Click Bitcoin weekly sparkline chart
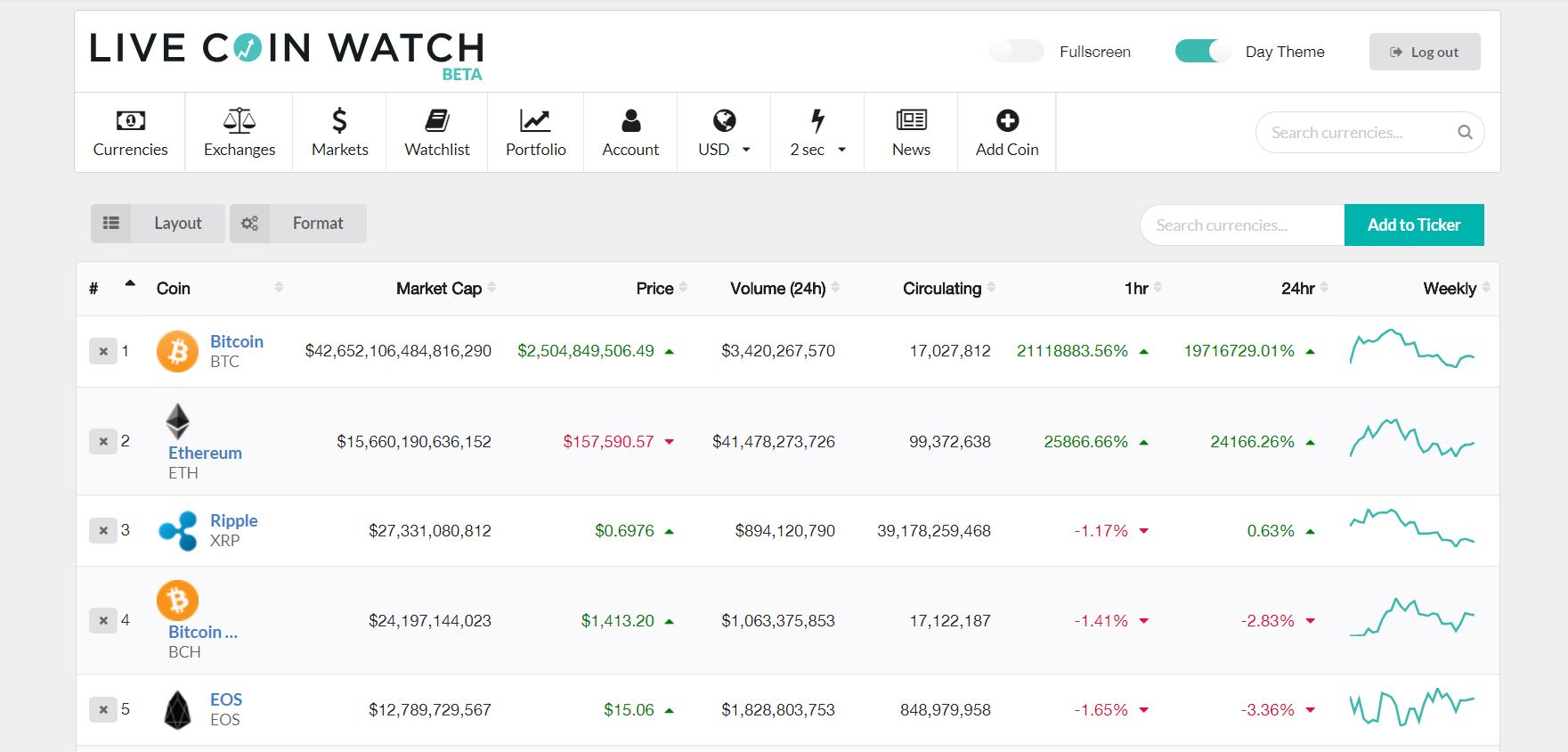The image size is (1568, 752). (x=1412, y=349)
